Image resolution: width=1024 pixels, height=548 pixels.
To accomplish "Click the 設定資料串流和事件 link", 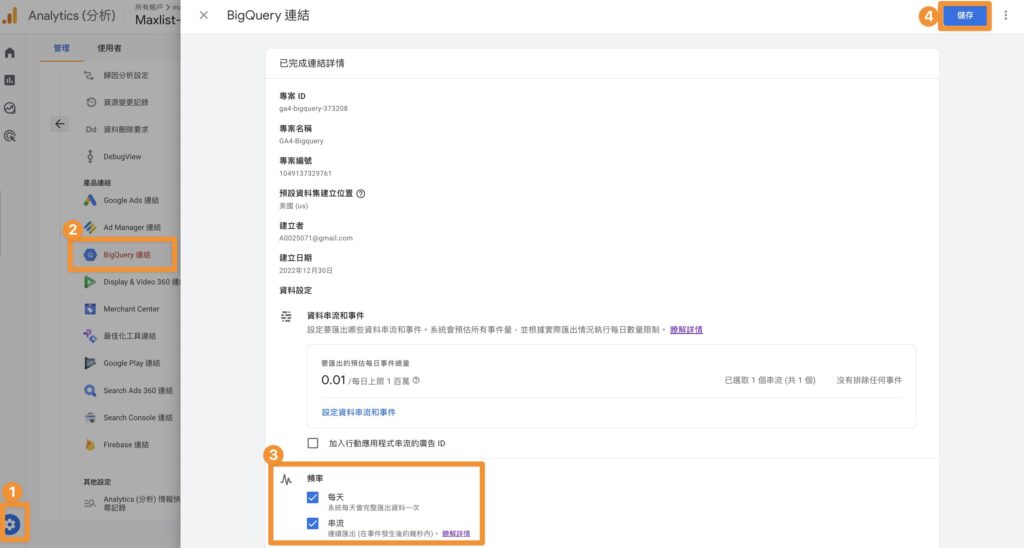I will tap(359, 412).
